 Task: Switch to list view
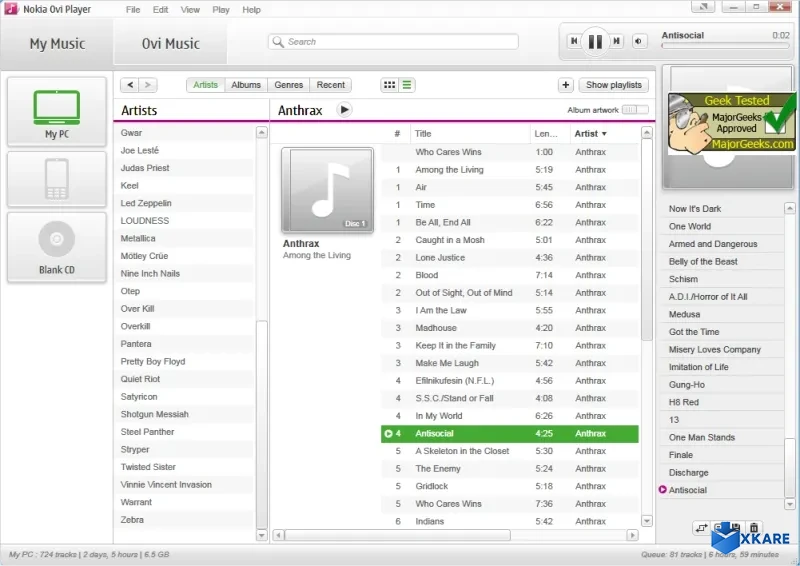tap(407, 85)
